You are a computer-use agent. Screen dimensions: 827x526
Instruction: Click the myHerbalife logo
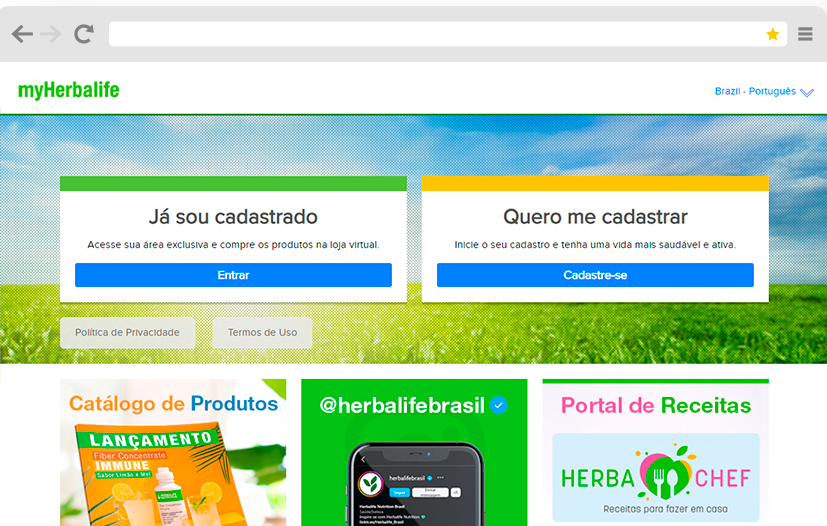[x=68, y=91]
